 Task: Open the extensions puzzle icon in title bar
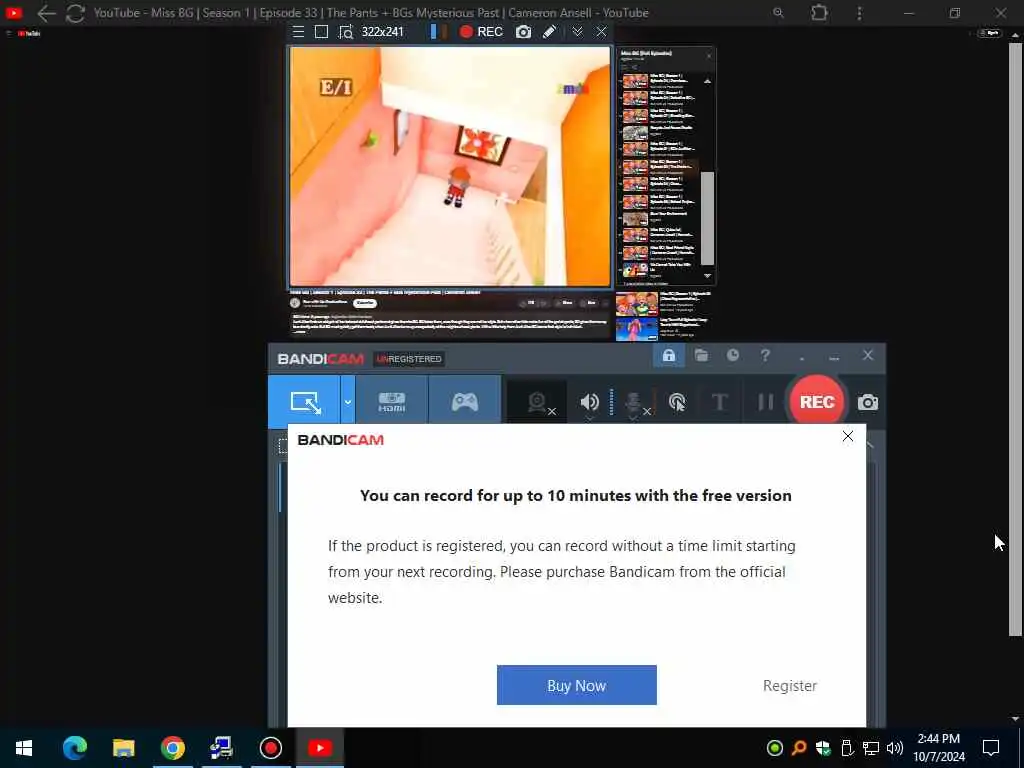click(819, 12)
